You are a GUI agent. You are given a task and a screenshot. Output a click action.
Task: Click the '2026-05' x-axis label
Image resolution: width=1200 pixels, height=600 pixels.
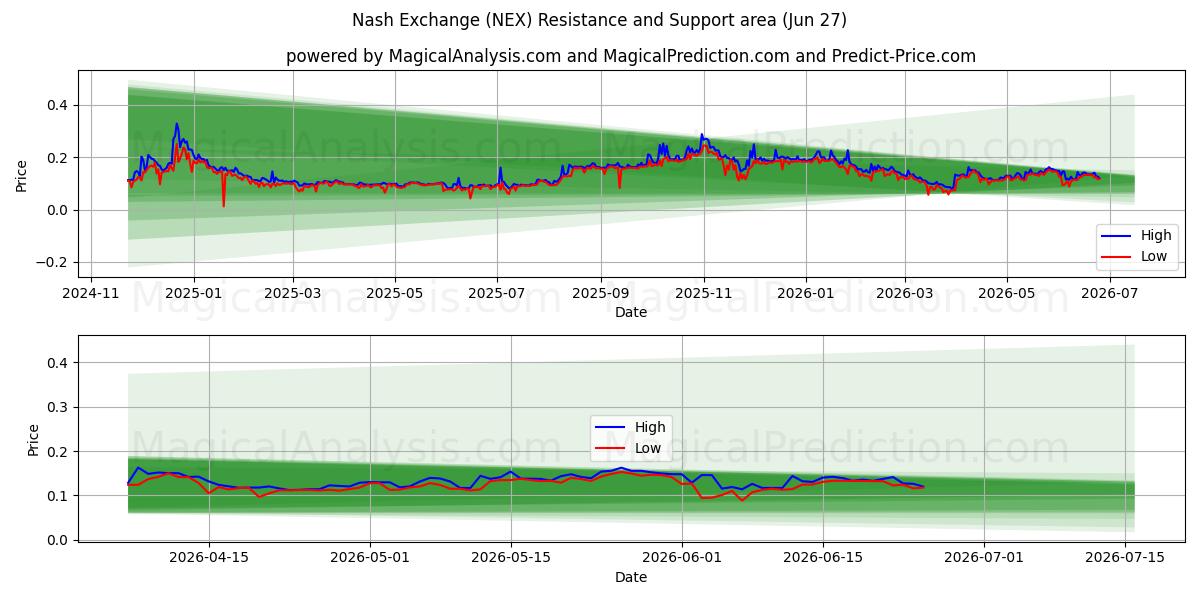coord(1006,293)
